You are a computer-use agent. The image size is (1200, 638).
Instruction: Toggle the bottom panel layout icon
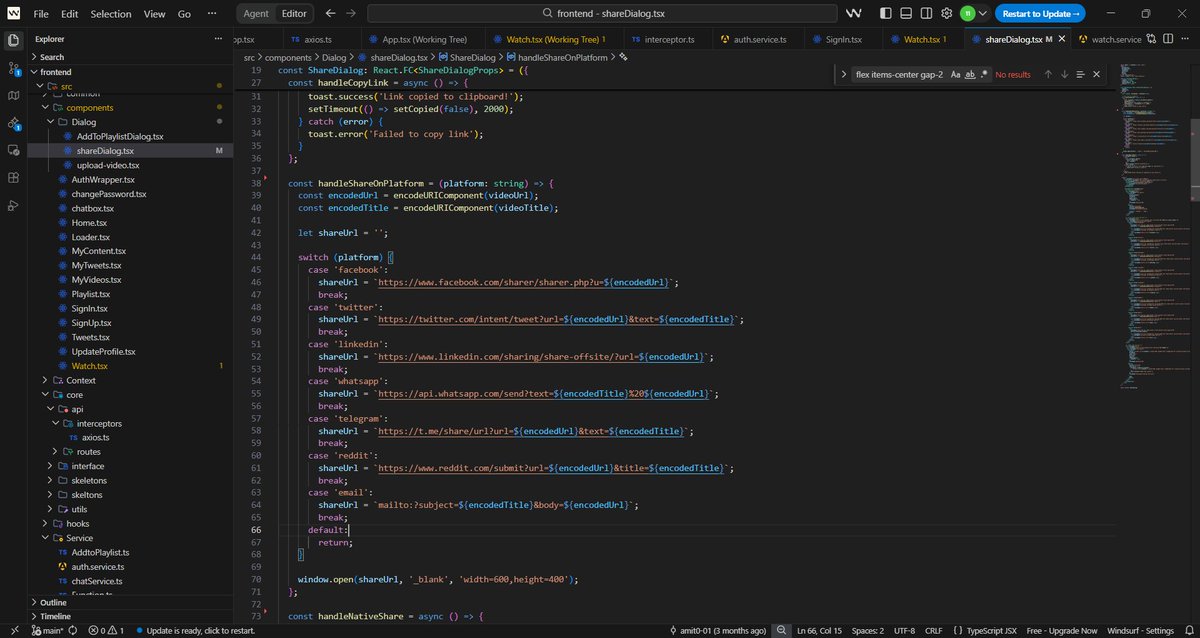[x=907, y=14]
